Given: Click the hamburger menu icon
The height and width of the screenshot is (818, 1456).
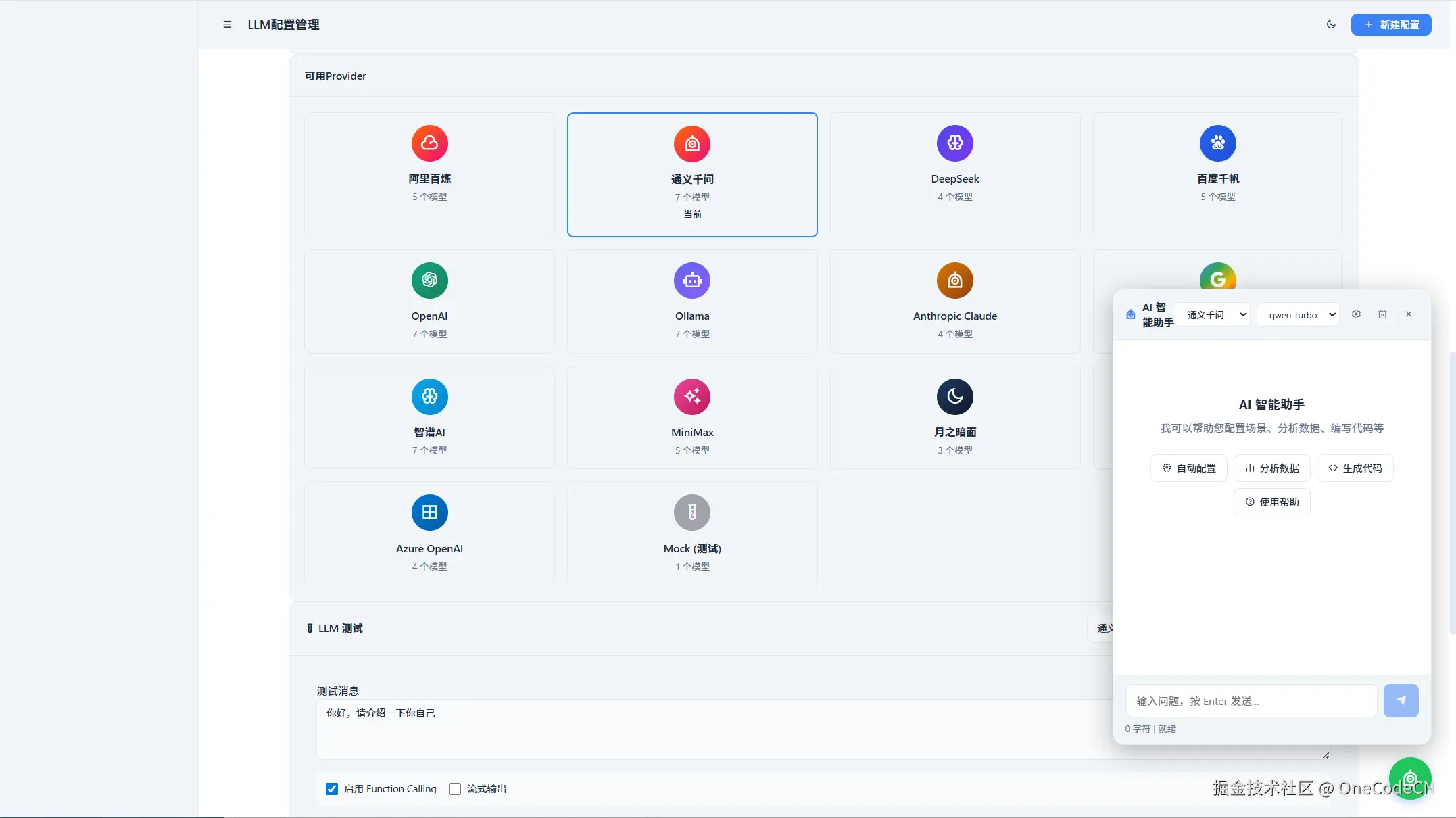Looking at the screenshot, I should 227,24.
